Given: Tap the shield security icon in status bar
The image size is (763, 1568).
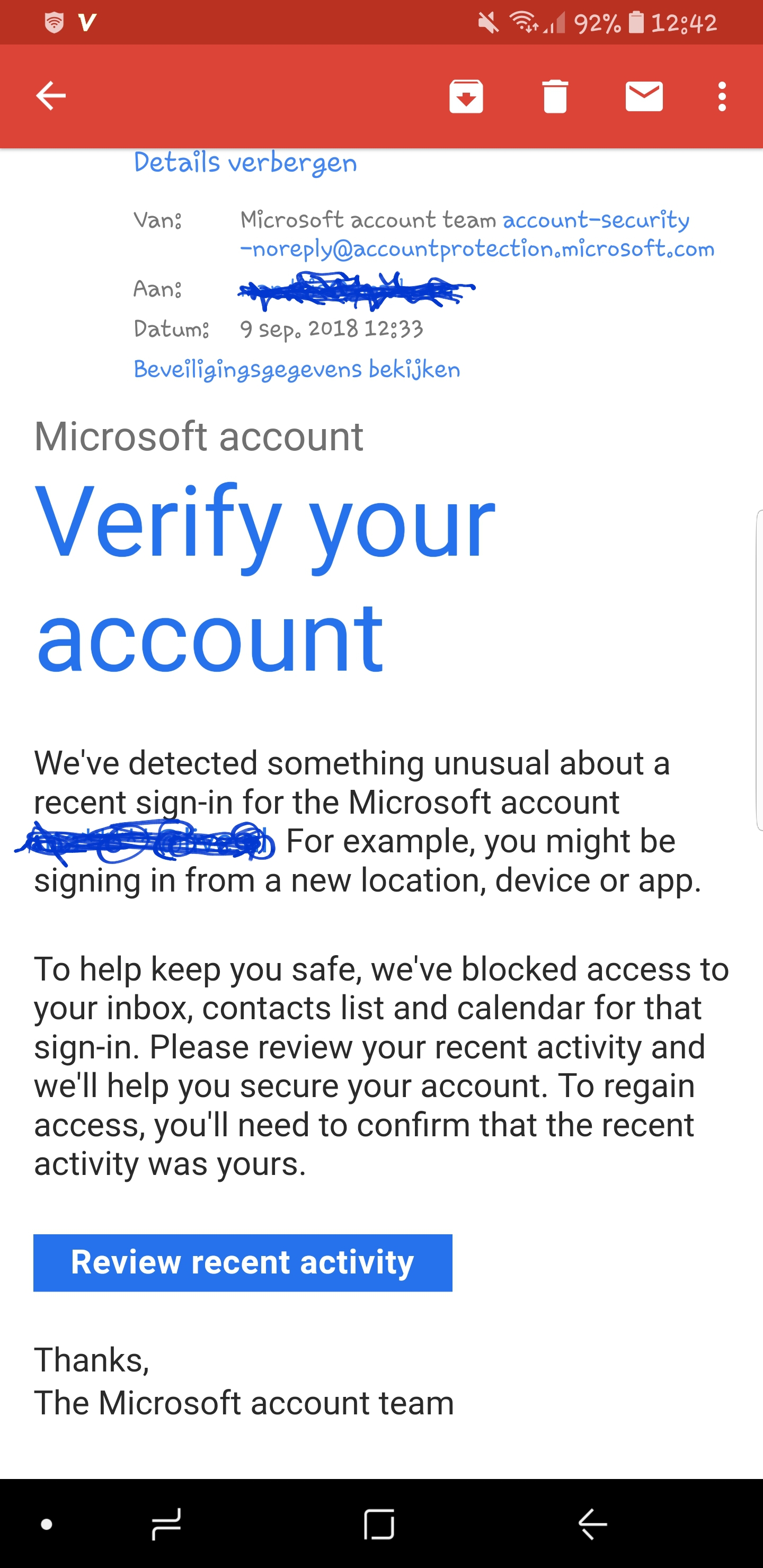Looking at the screenshot, I should coord(54,23).
